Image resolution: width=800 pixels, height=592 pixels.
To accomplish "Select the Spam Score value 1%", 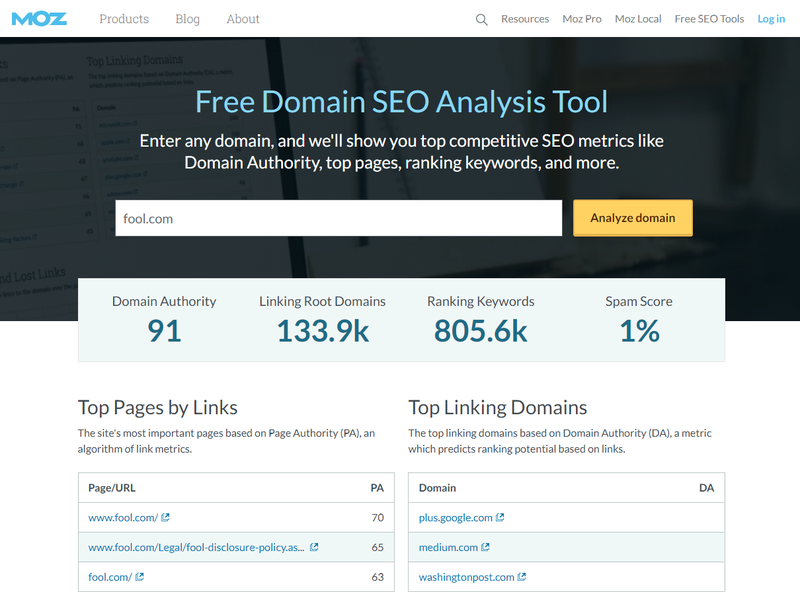I will tap(639, 331).
